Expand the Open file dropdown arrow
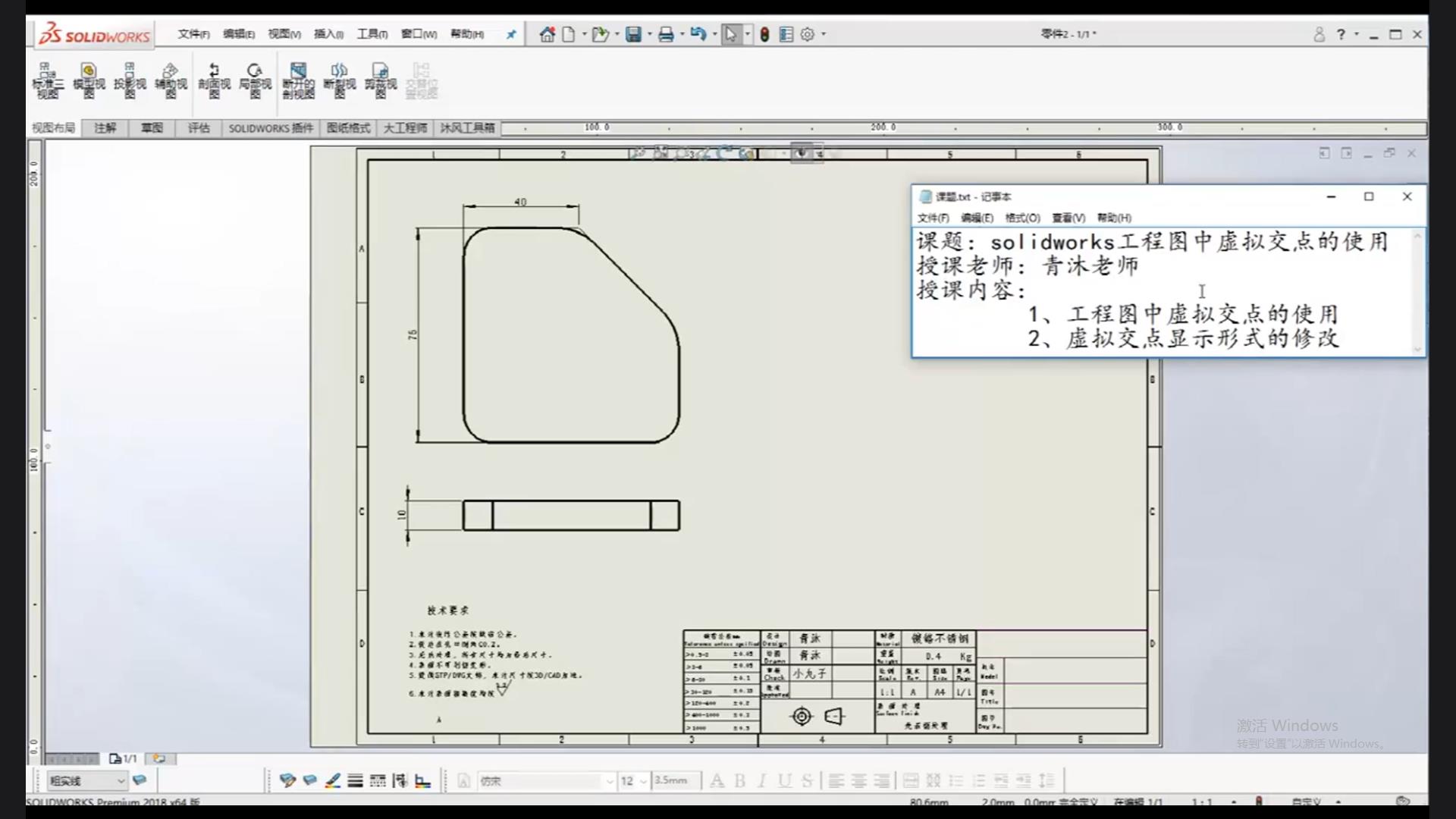Viewport: 1456px width, 819px height. click(x=617, y=34)
